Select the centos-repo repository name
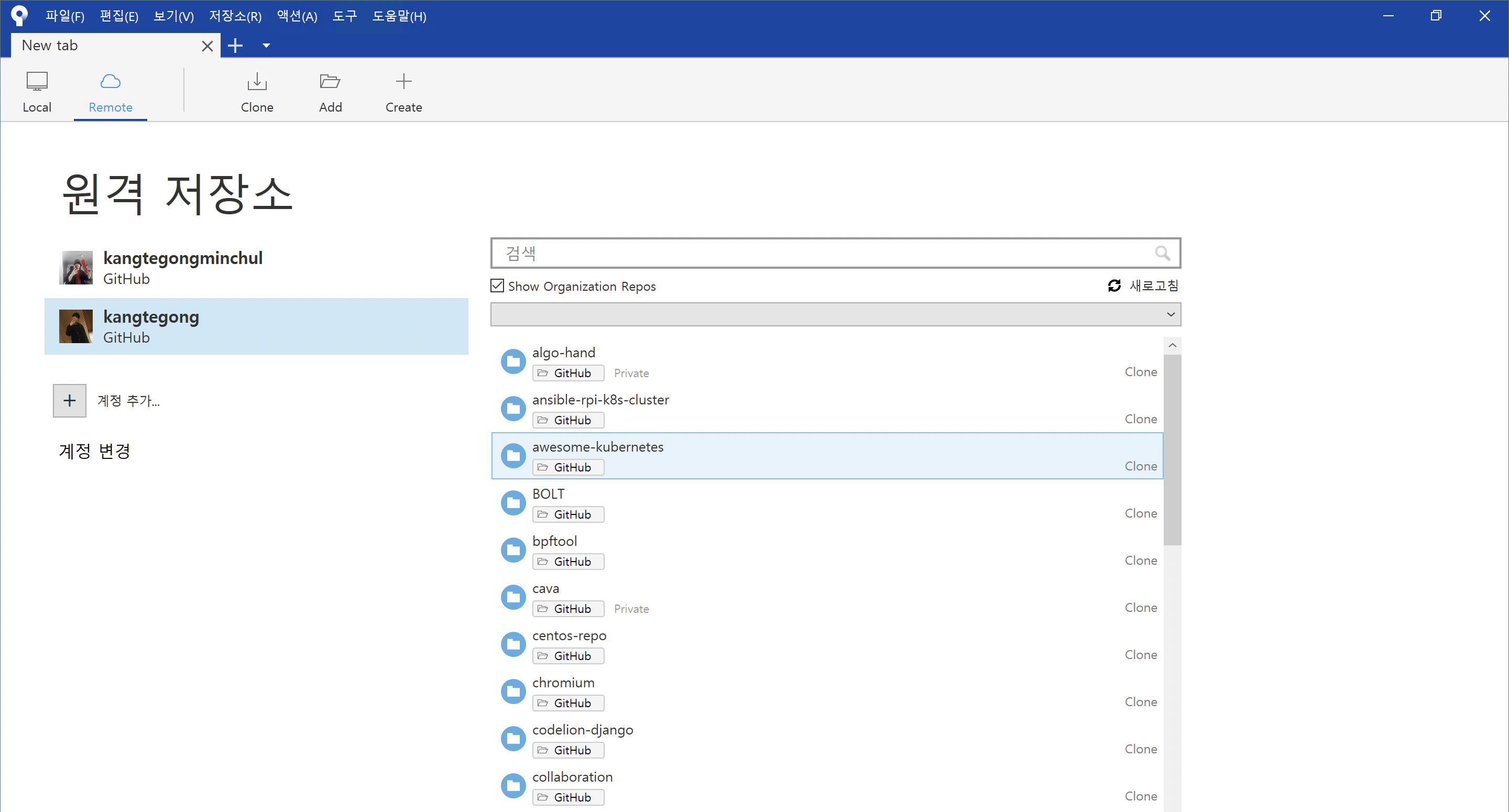The width and height of the screenshot is (1509, 812). point(570,635)
